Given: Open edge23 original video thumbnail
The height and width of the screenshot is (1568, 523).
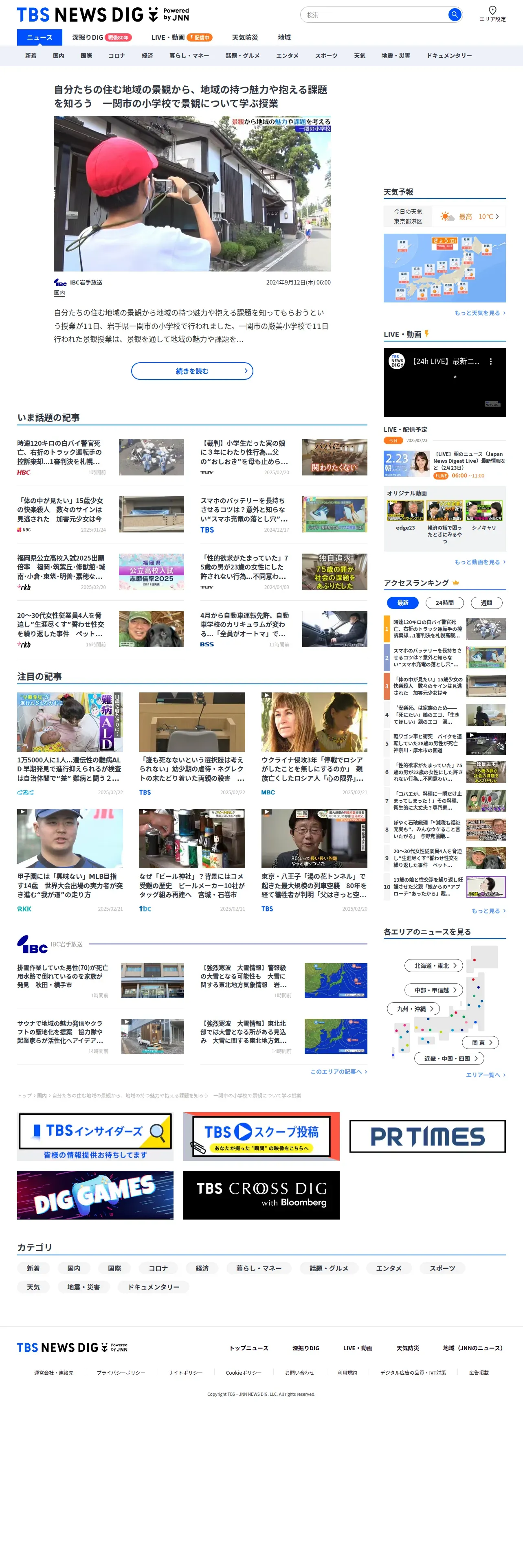Looking at the screenshot, I should [405, 511].
